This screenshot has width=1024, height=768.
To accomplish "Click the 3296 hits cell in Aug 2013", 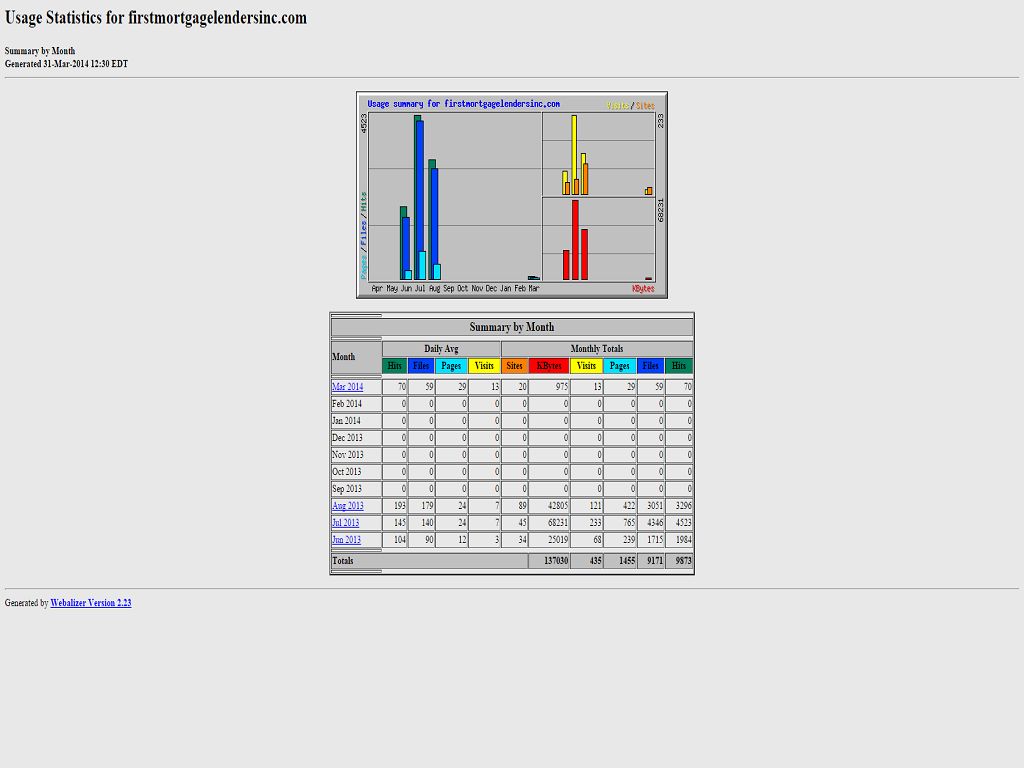I will 679,505.
